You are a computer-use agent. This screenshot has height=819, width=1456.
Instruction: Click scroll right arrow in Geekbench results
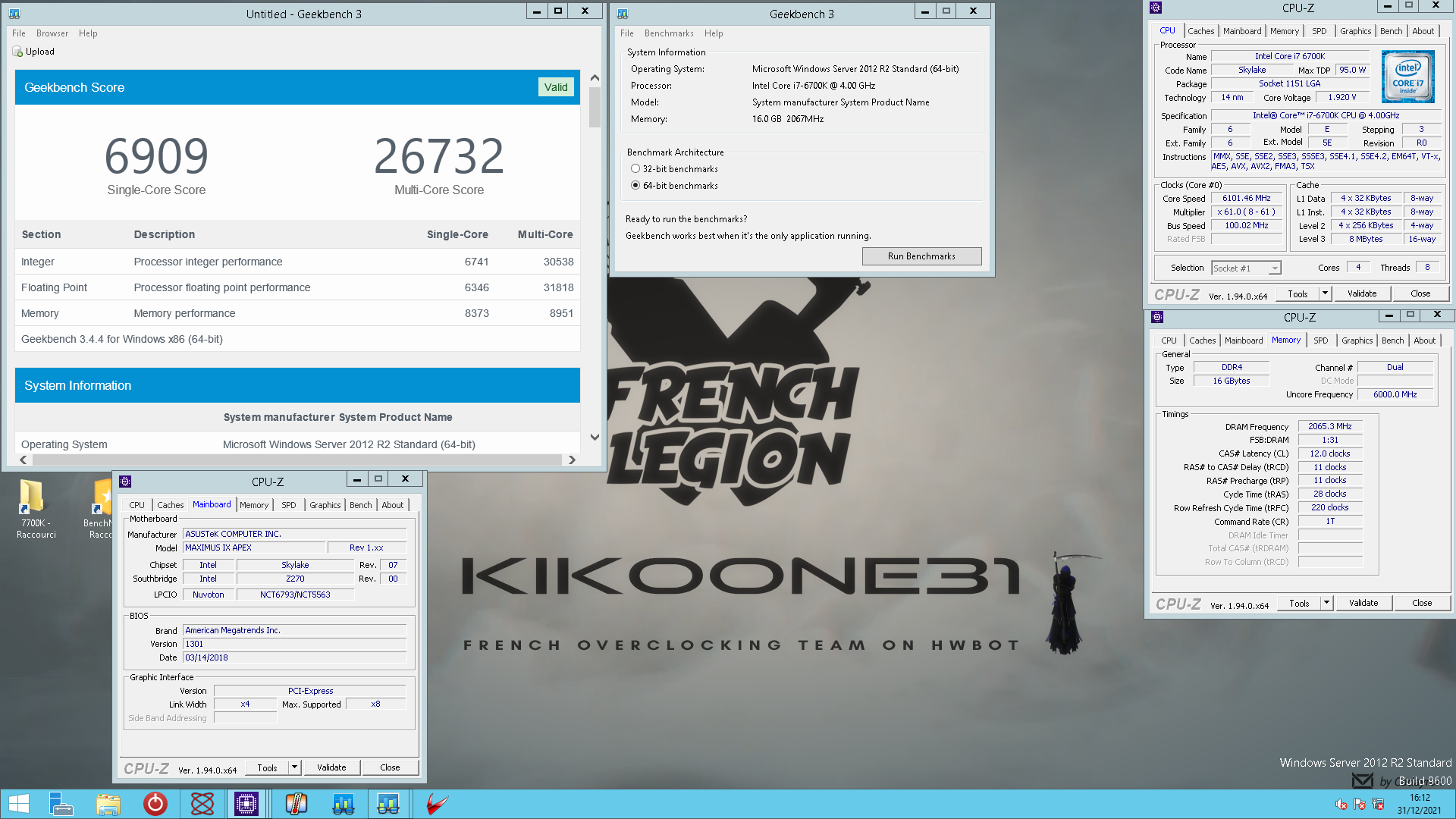(572, 460)
